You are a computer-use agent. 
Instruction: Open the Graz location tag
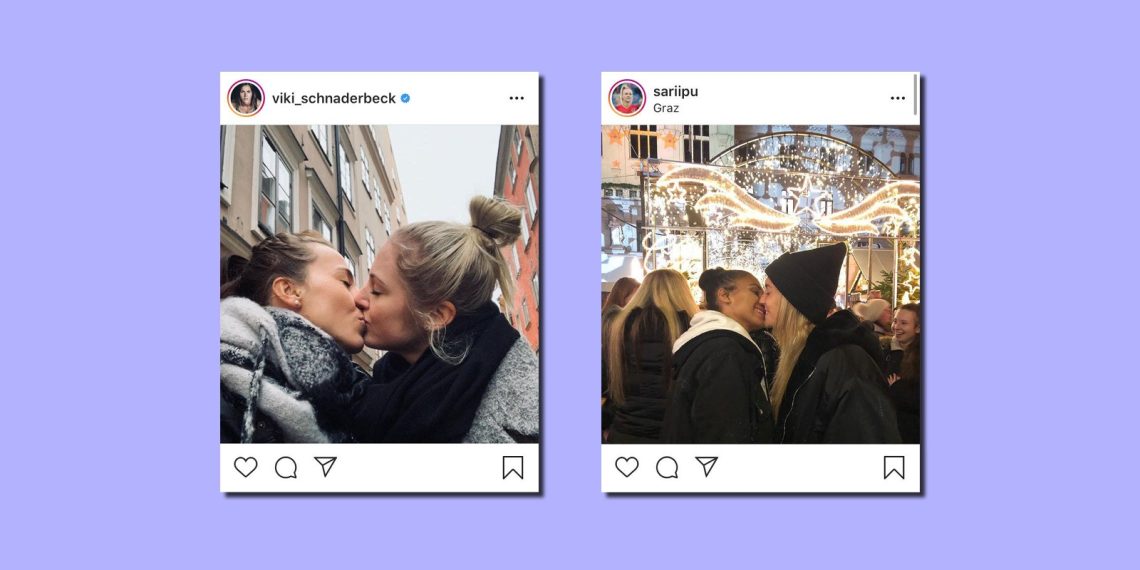666,108
